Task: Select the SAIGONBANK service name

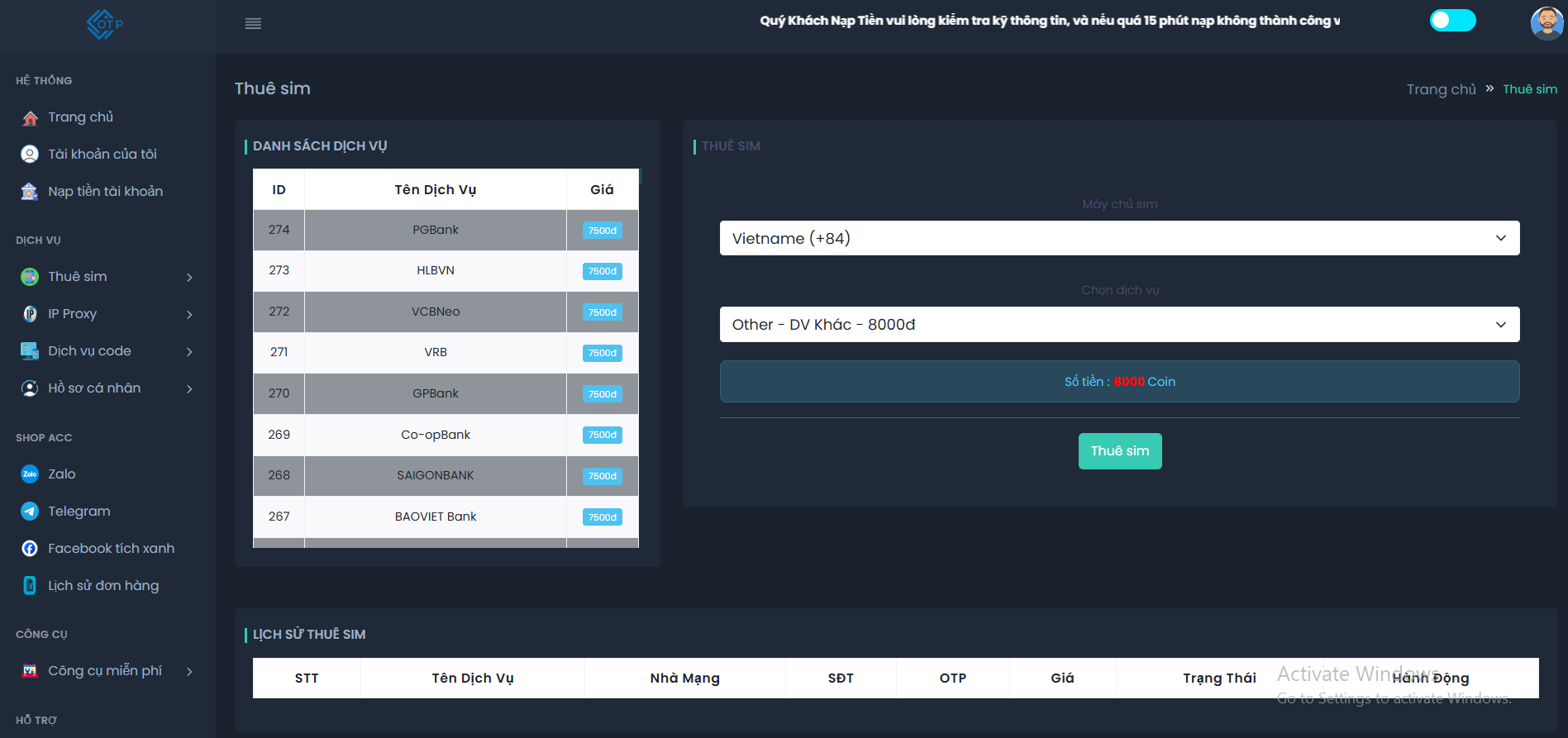Action: point(436,475)
